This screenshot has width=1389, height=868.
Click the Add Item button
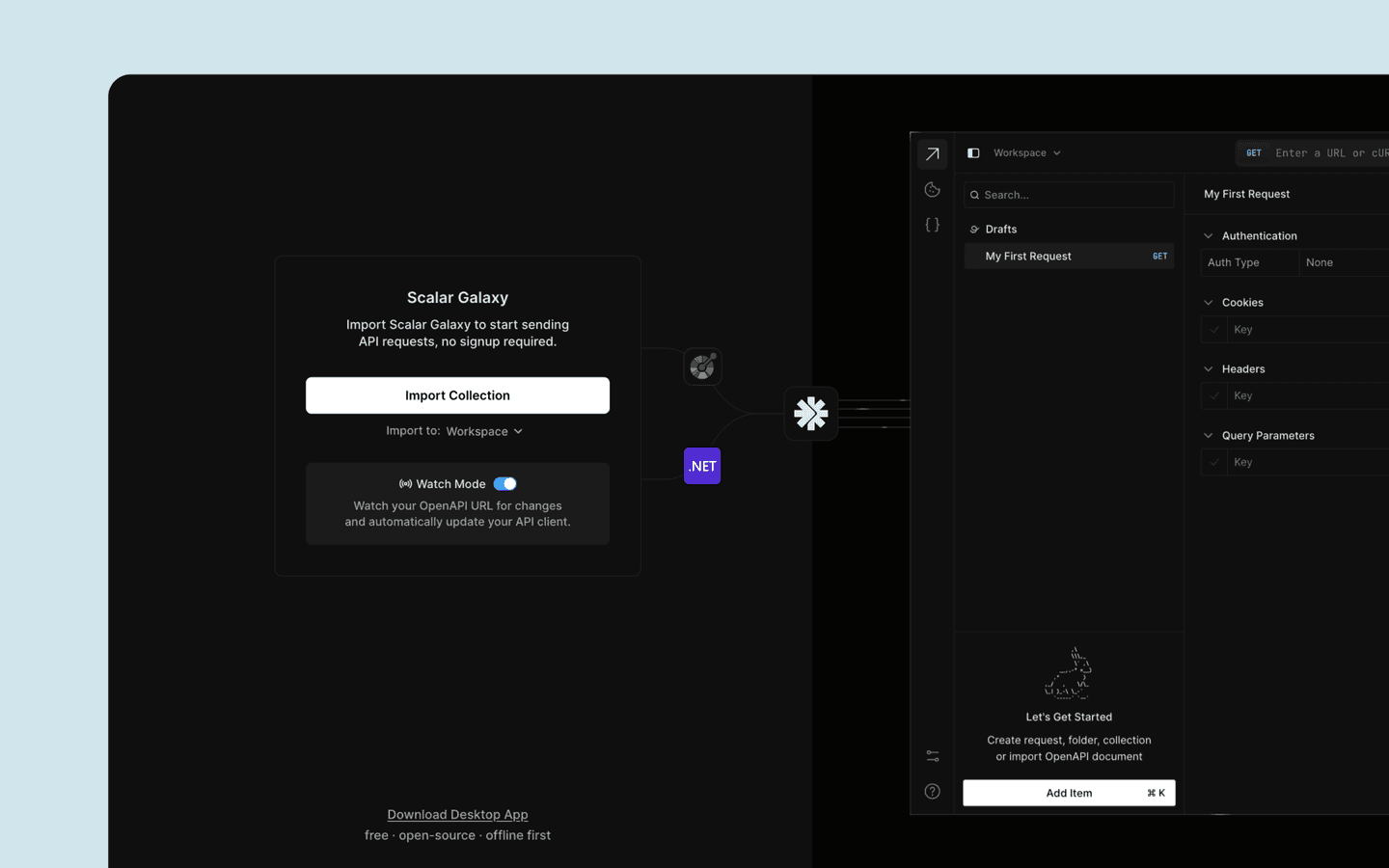[1069, 793]
